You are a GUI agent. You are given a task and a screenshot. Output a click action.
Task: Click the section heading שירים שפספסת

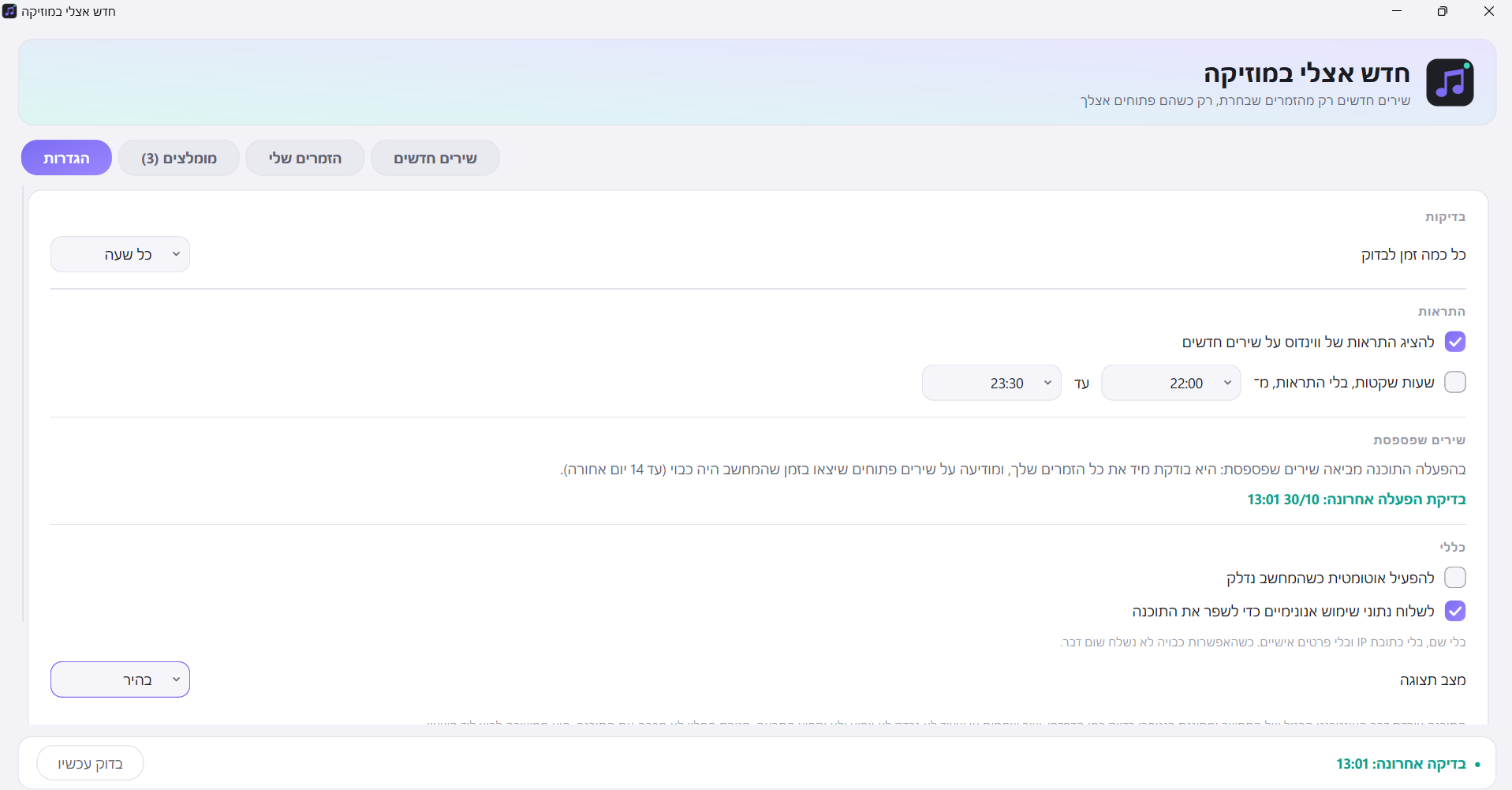click(1420, 440)
